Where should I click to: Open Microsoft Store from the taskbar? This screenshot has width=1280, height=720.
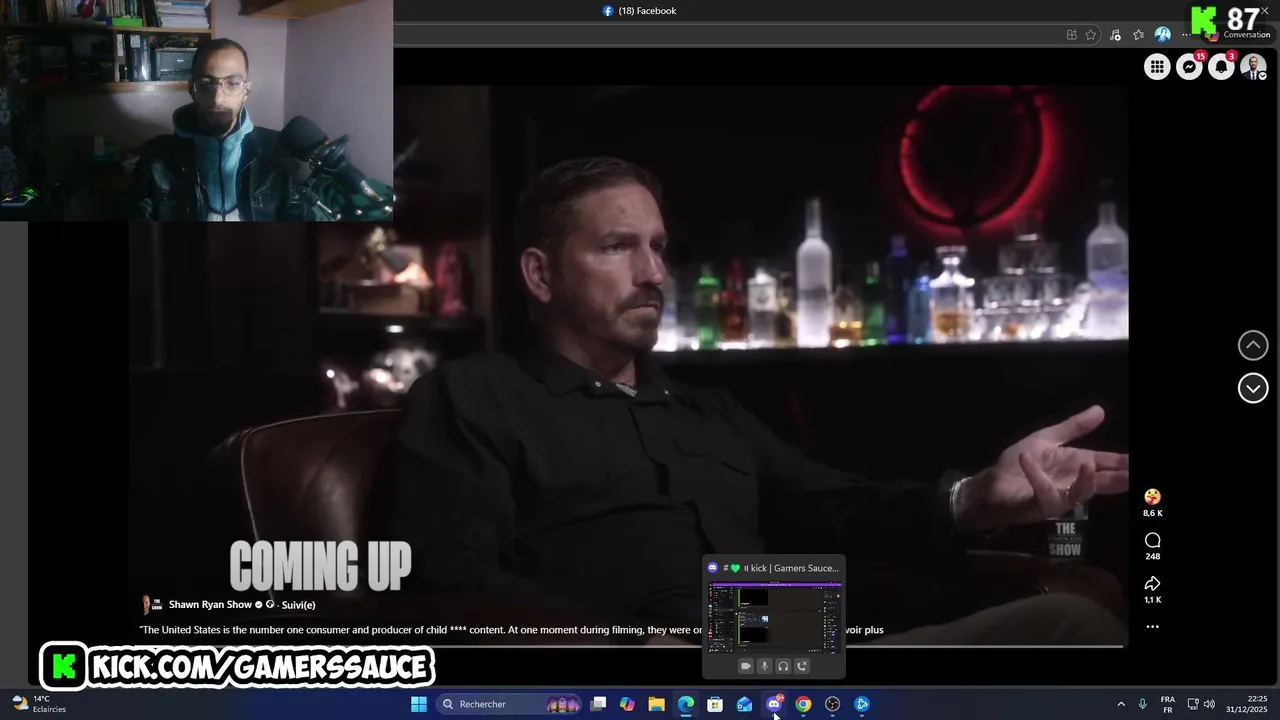[715, 704]
